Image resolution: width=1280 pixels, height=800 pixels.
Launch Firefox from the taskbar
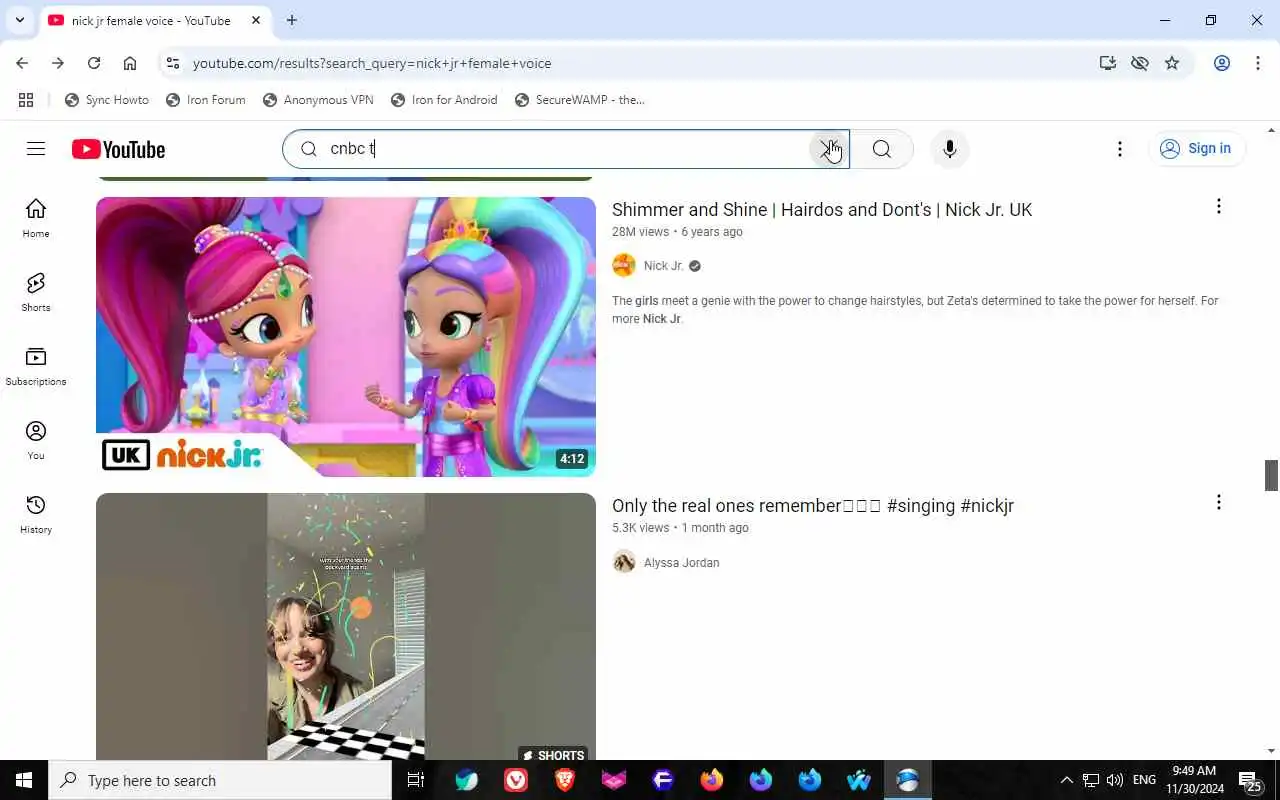click(x=712, y=780)
